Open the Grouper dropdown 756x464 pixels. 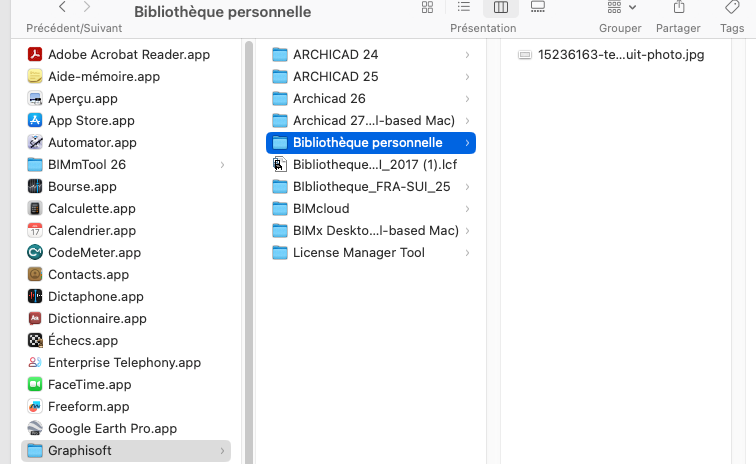[x=621, y=7]
